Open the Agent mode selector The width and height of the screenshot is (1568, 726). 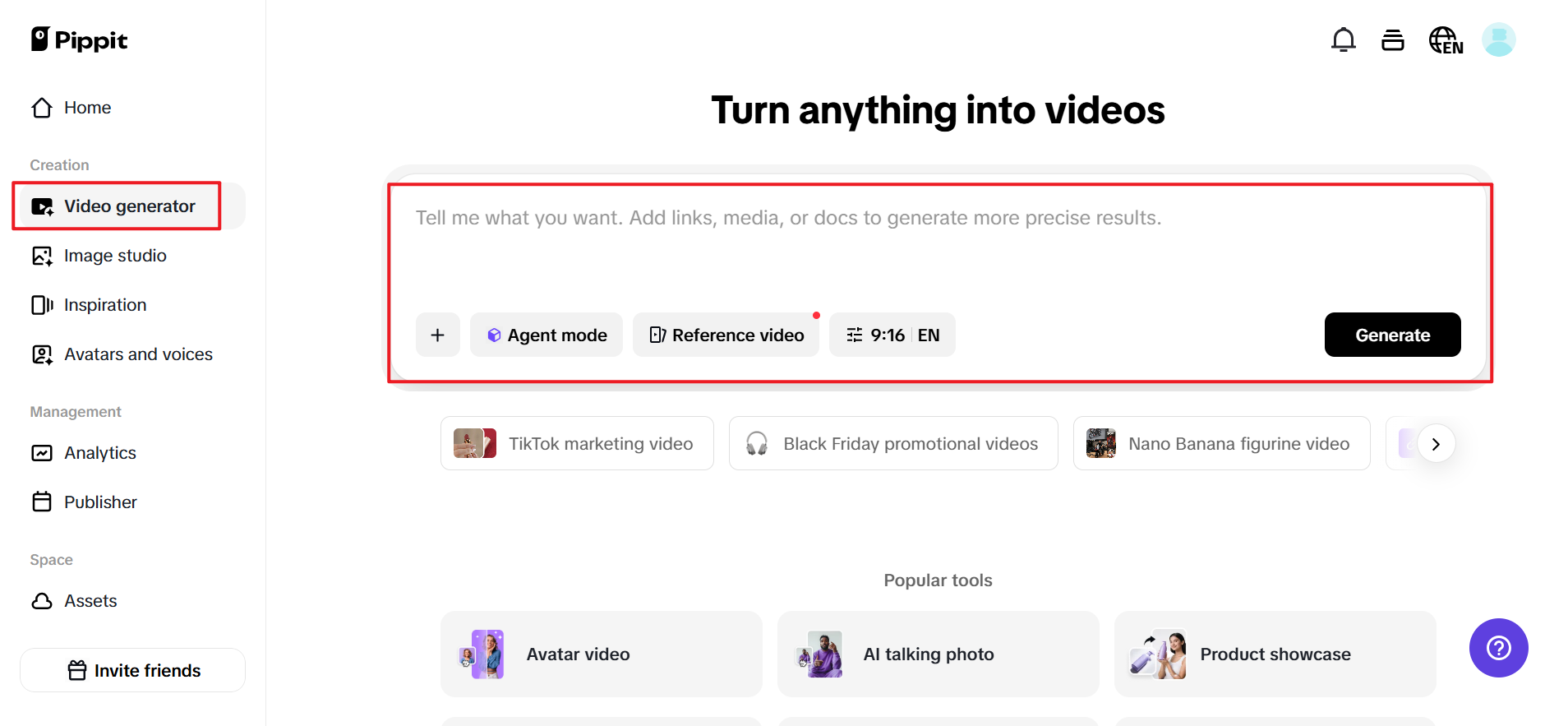click(x=546, y=335)
